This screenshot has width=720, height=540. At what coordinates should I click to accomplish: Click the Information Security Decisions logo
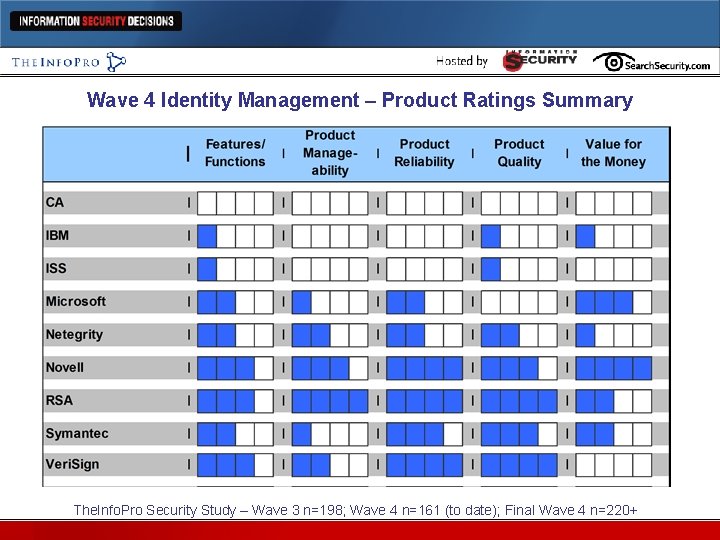[x=96, y=21]
